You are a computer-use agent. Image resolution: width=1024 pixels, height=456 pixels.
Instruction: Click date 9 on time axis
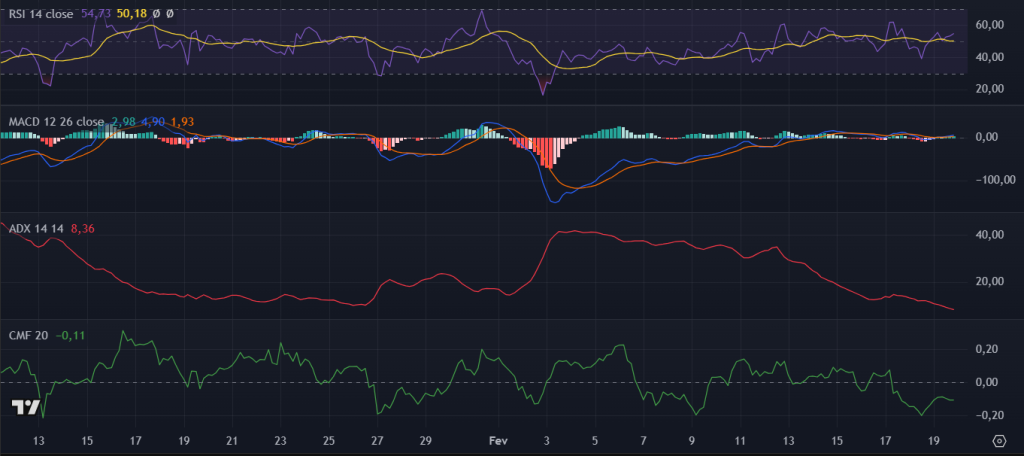click(x=692, y=440)
